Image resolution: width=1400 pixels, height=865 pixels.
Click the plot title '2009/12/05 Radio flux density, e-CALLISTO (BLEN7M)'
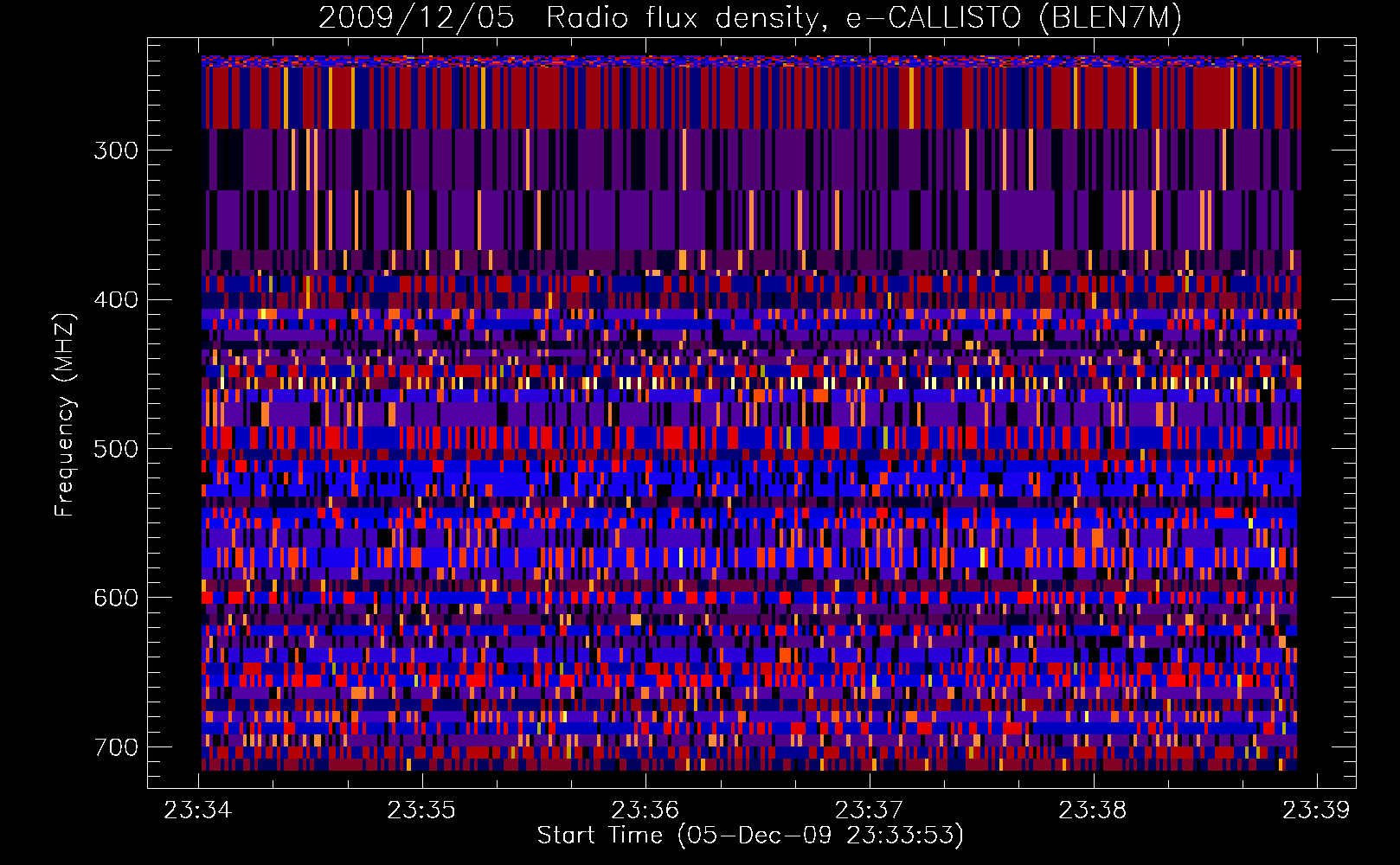(750, 17)
